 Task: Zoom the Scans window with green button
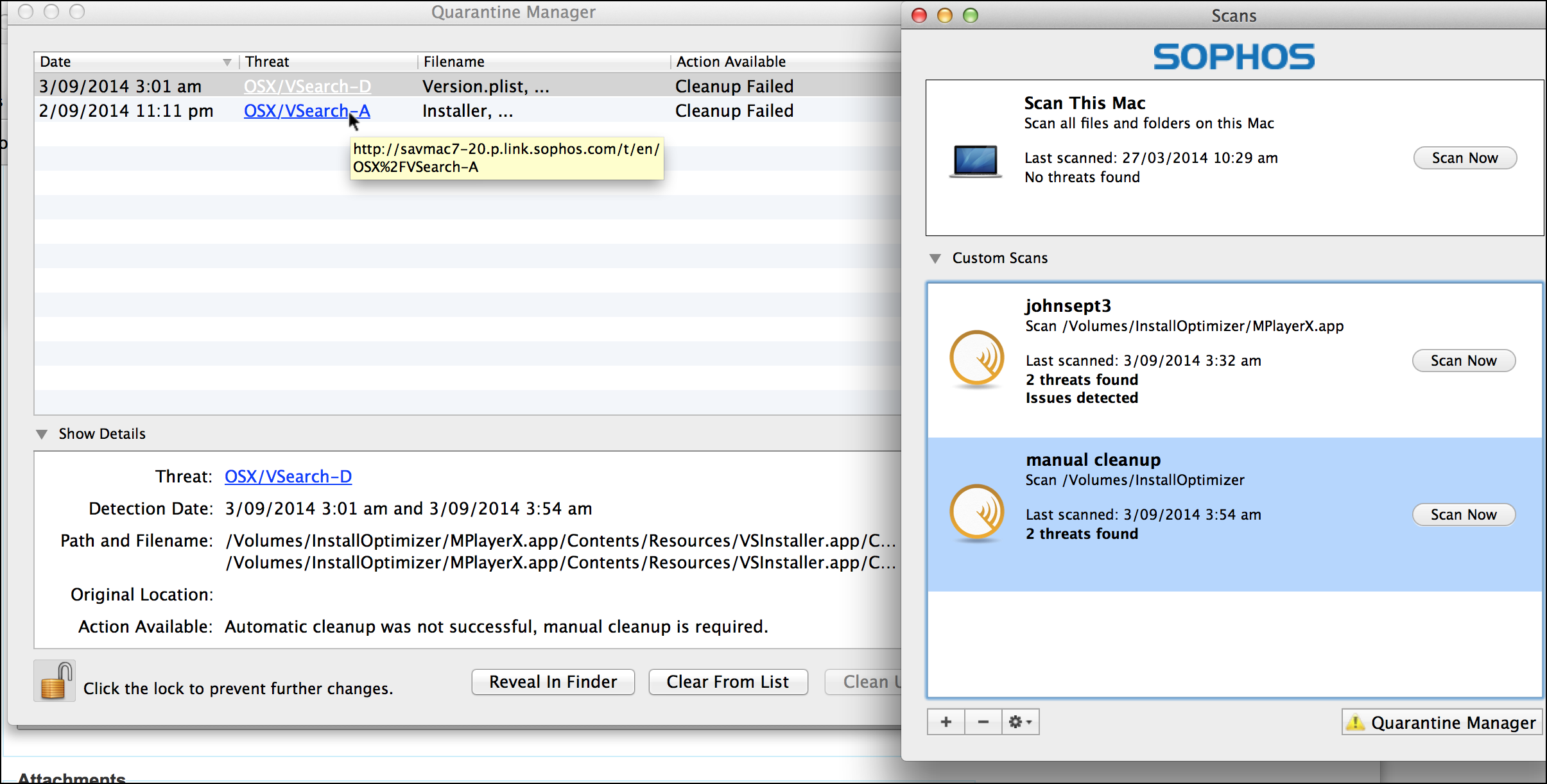point(971,15)
